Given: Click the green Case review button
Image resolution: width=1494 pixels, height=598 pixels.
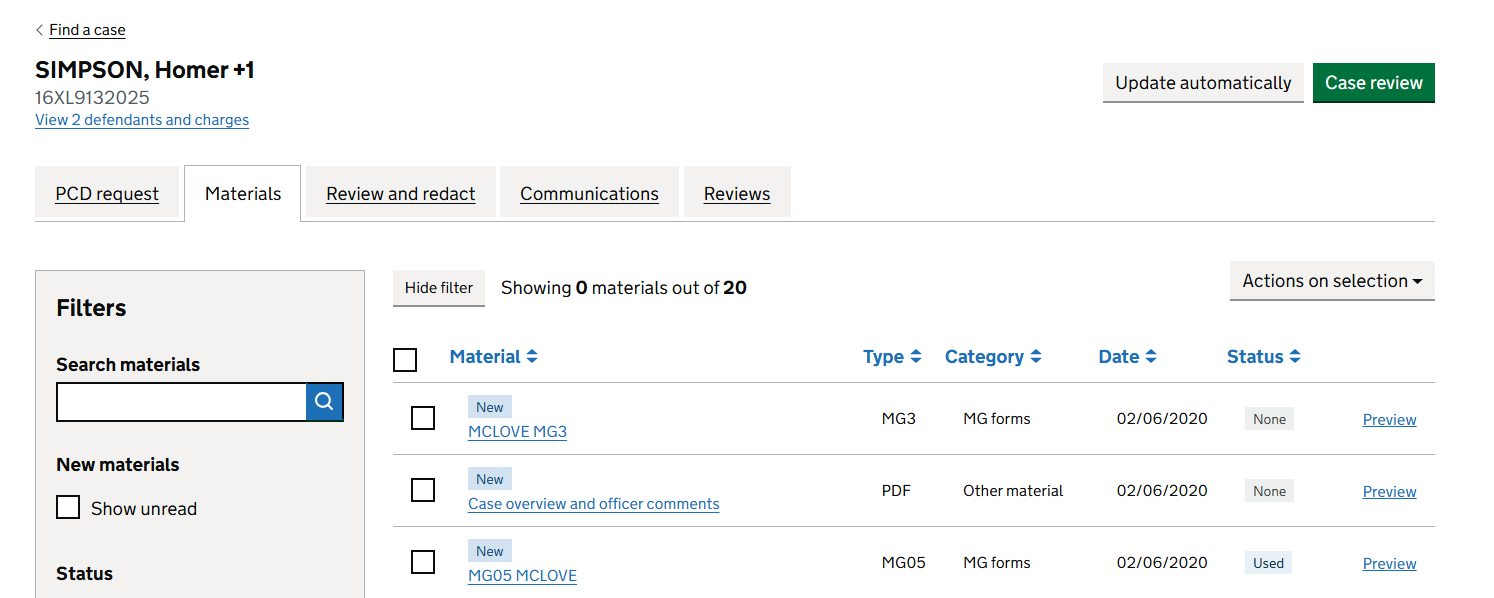Looking at the screenshot, I should [x=1374, y=83].
